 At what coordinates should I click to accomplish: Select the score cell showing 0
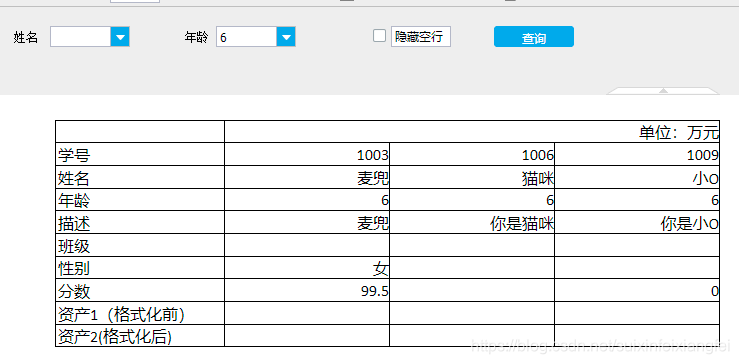pyautogui.click(x=637, y=290)
